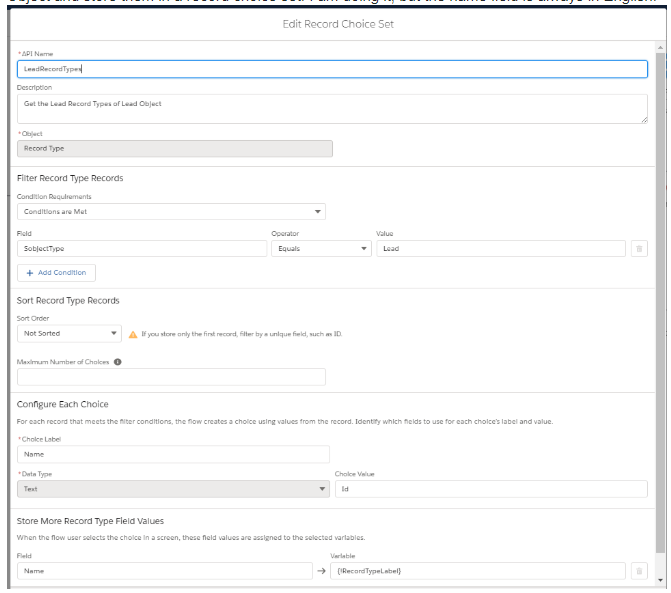Click the warning icon next to Sort Order
This screenshot has height=593, width=671.
(133, 334)
